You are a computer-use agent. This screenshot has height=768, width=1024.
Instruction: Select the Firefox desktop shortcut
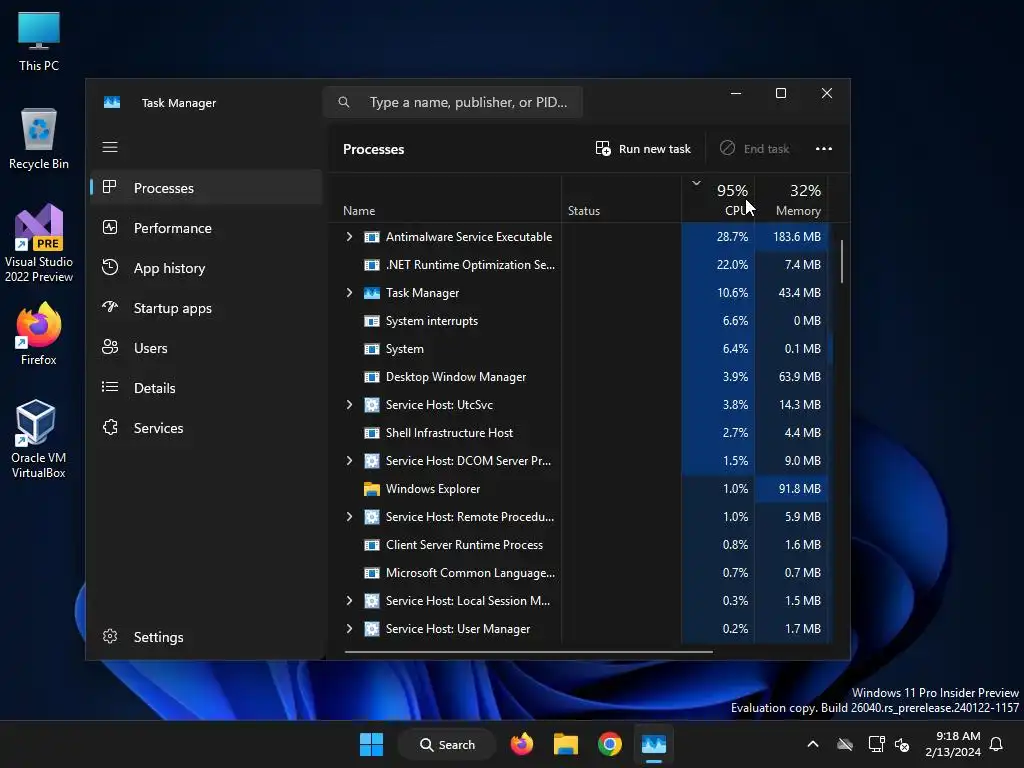pyautogui.click(x=39, y=334)
